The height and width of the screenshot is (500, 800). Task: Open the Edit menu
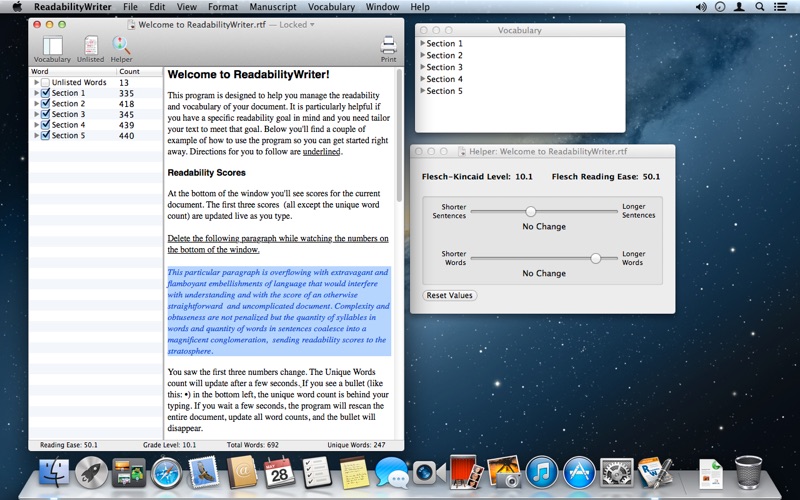[157, 7]
